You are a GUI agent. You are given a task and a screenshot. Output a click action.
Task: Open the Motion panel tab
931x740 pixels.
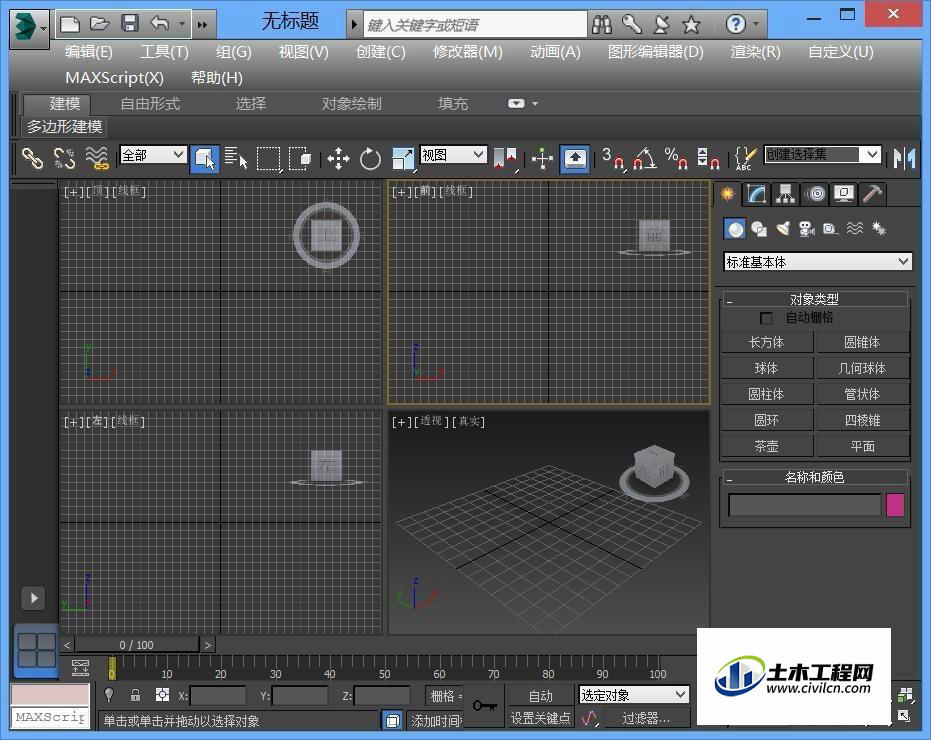coord(815,194)
